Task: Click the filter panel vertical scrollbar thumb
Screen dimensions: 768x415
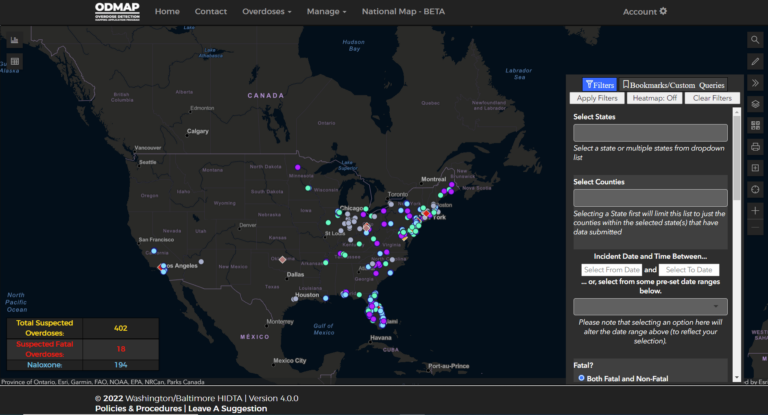Action: pyautogui.click(x=736, y=157)
